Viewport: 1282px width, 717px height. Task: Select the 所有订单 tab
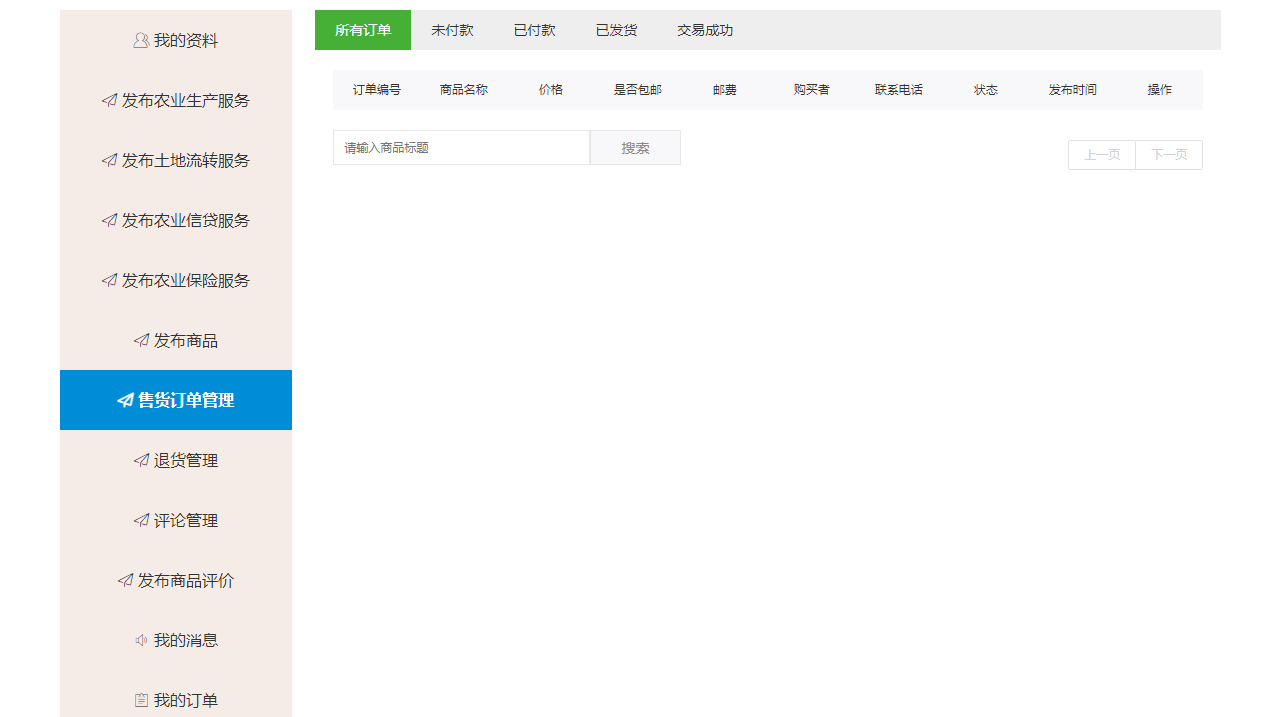click(363, 30)
